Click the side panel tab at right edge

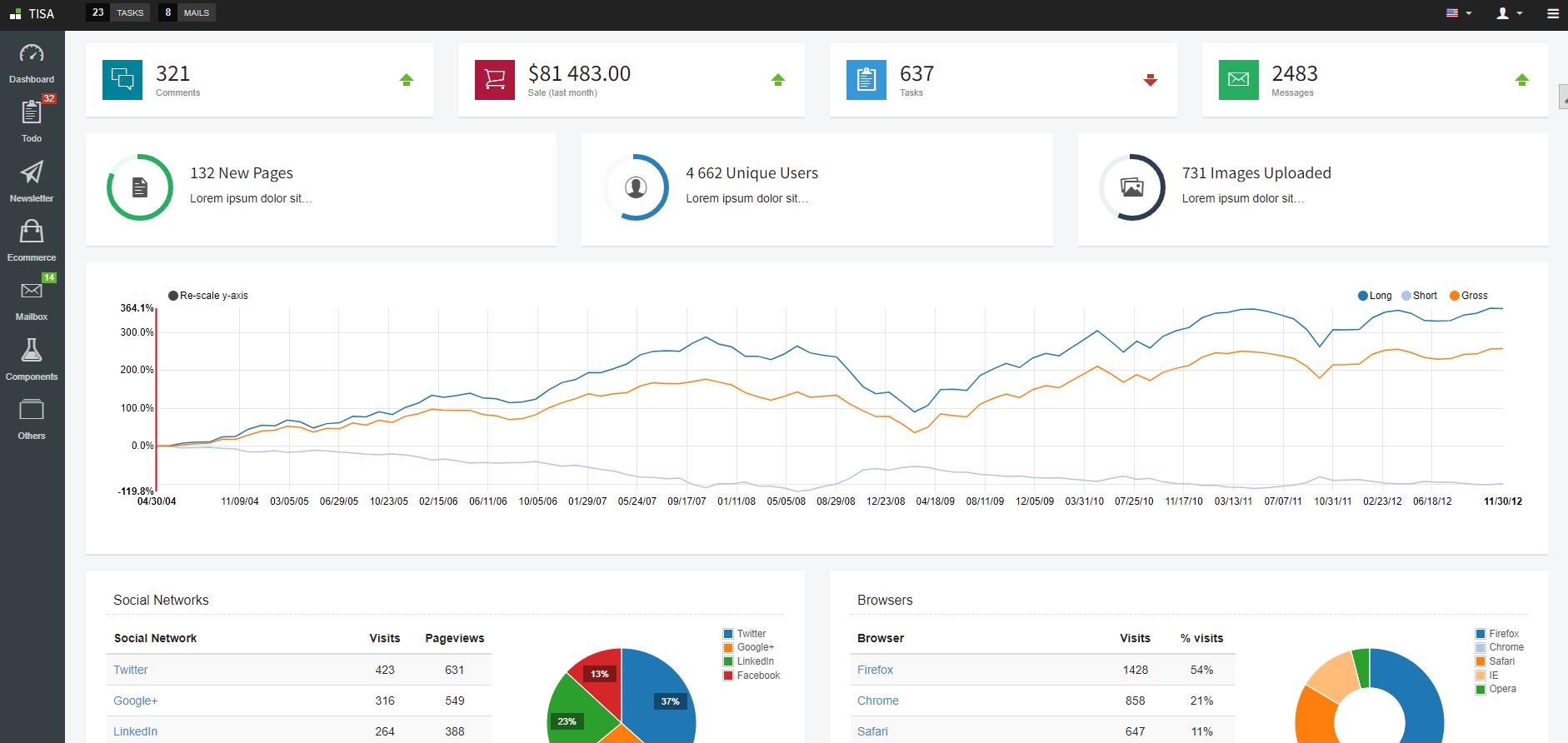point(1563,97)
